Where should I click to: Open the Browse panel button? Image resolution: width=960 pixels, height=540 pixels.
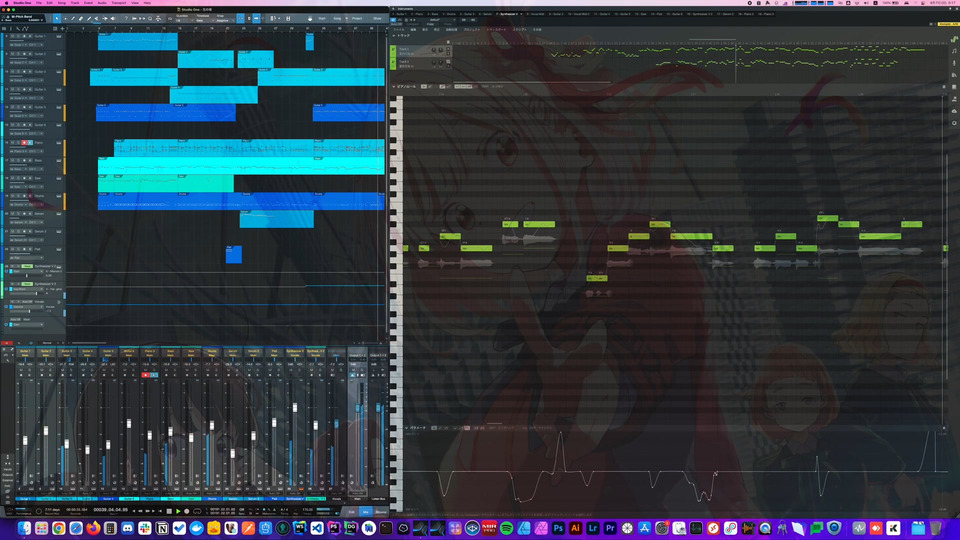click(380, 512)
